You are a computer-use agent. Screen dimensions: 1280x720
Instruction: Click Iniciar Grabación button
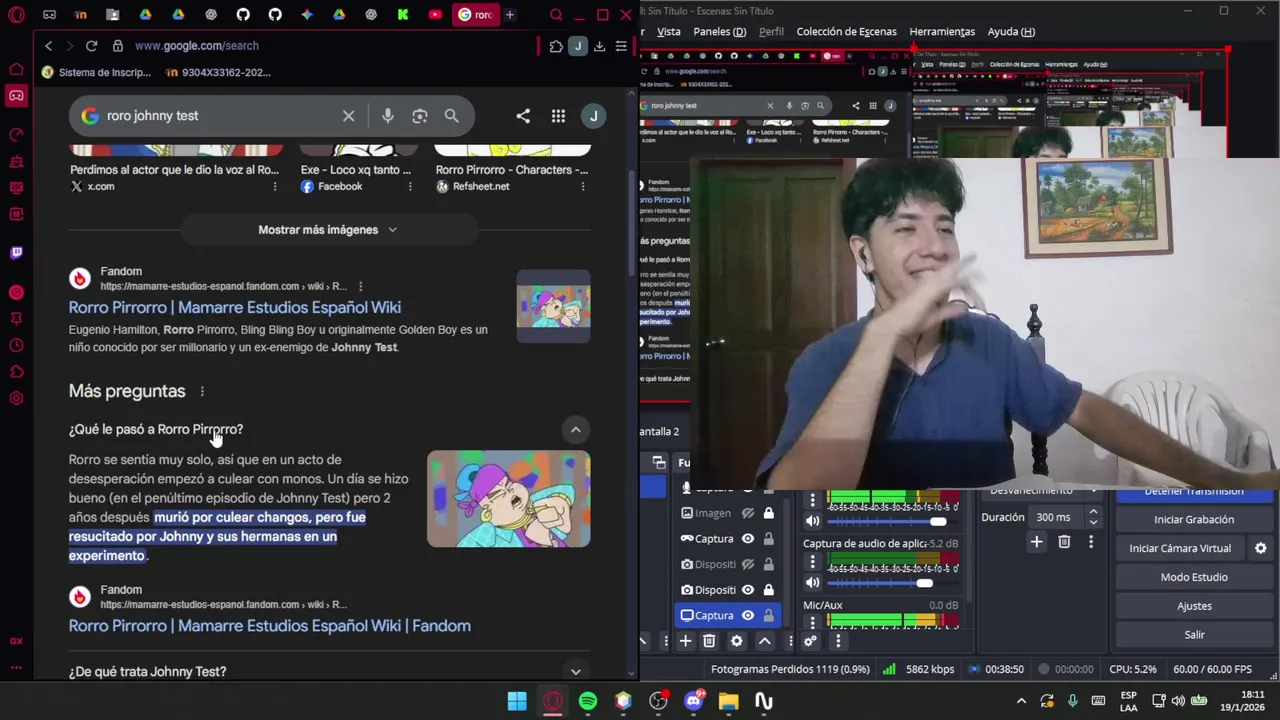(x=1193, y=520)
